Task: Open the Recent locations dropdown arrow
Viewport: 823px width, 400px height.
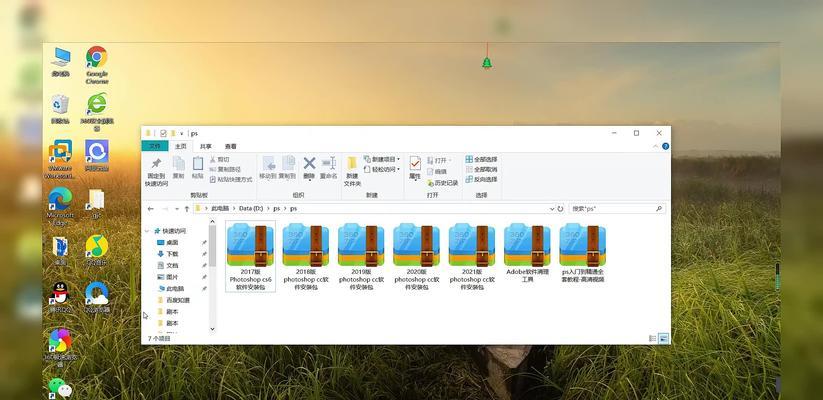Action: 176,208
